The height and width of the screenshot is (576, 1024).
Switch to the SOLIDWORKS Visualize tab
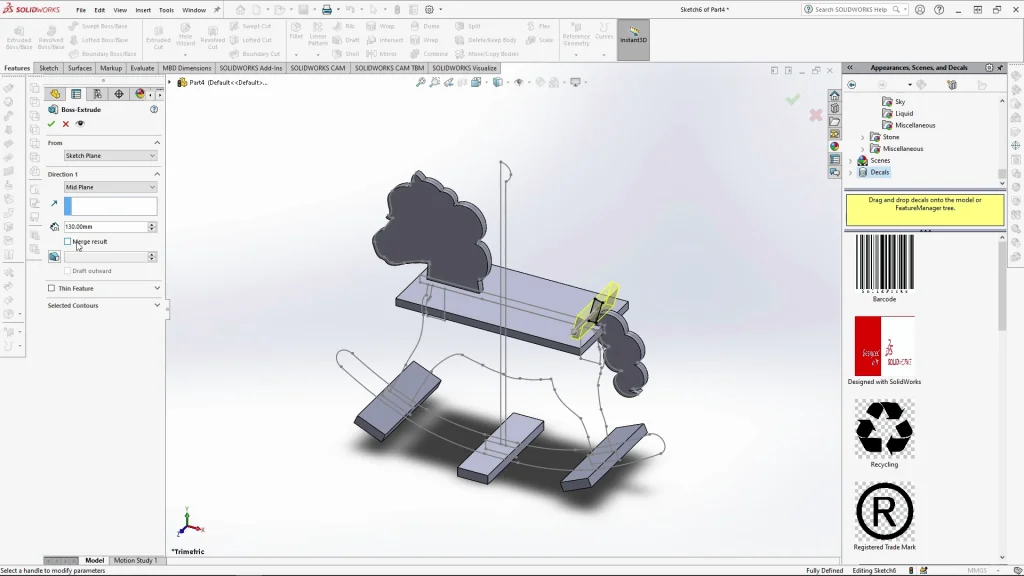(x=465, y=68)
